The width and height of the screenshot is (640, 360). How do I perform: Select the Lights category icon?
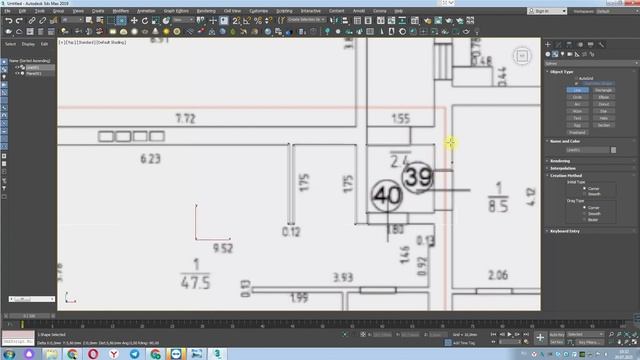click(562, 54)
